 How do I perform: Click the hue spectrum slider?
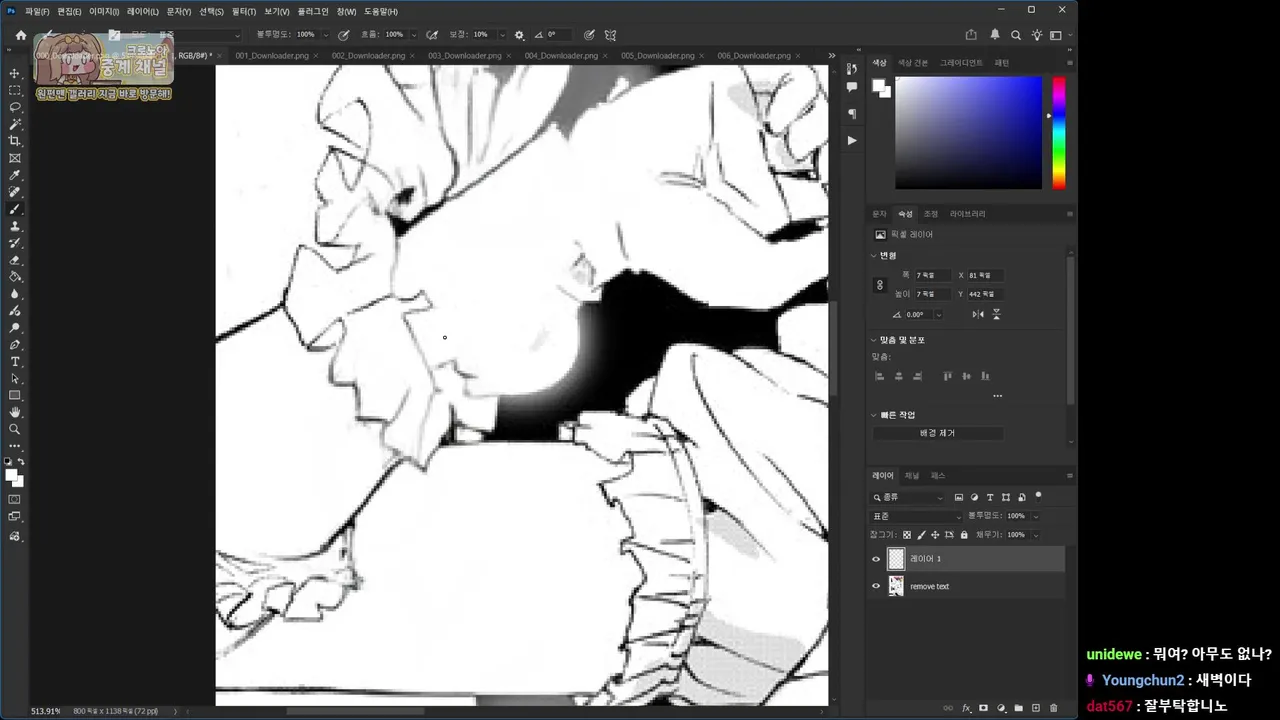point(1058,133)
